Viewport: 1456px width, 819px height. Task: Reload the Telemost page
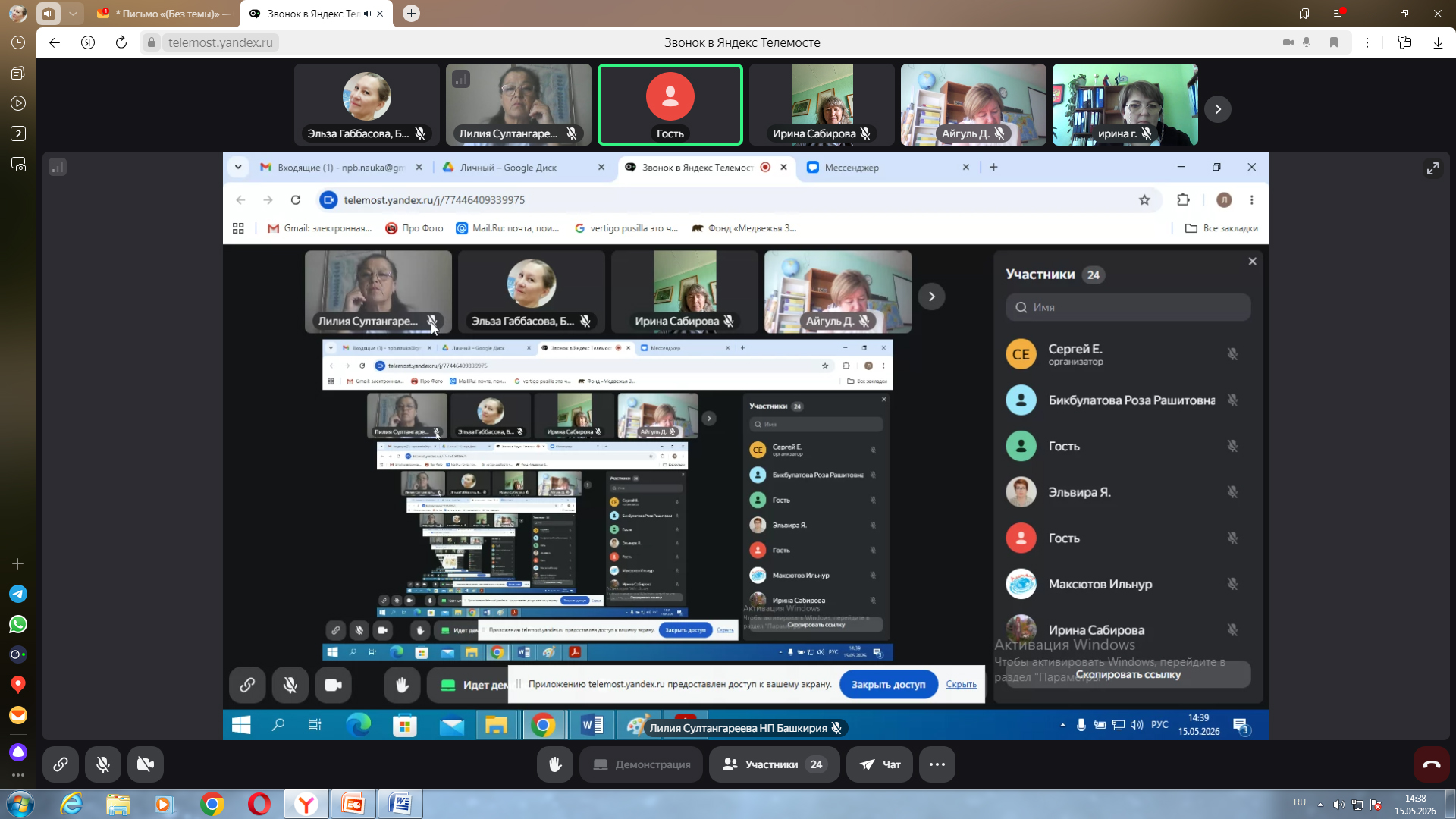point(121,42)
